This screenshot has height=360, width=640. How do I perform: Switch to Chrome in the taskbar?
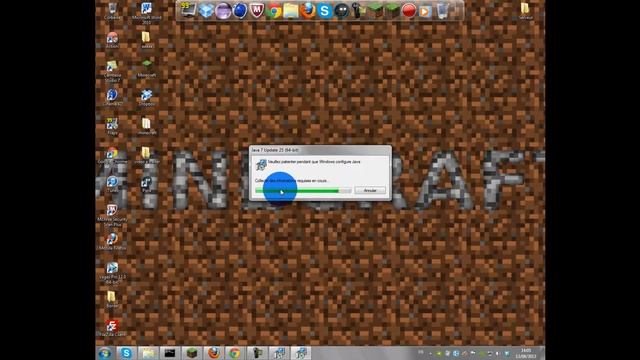235,353
